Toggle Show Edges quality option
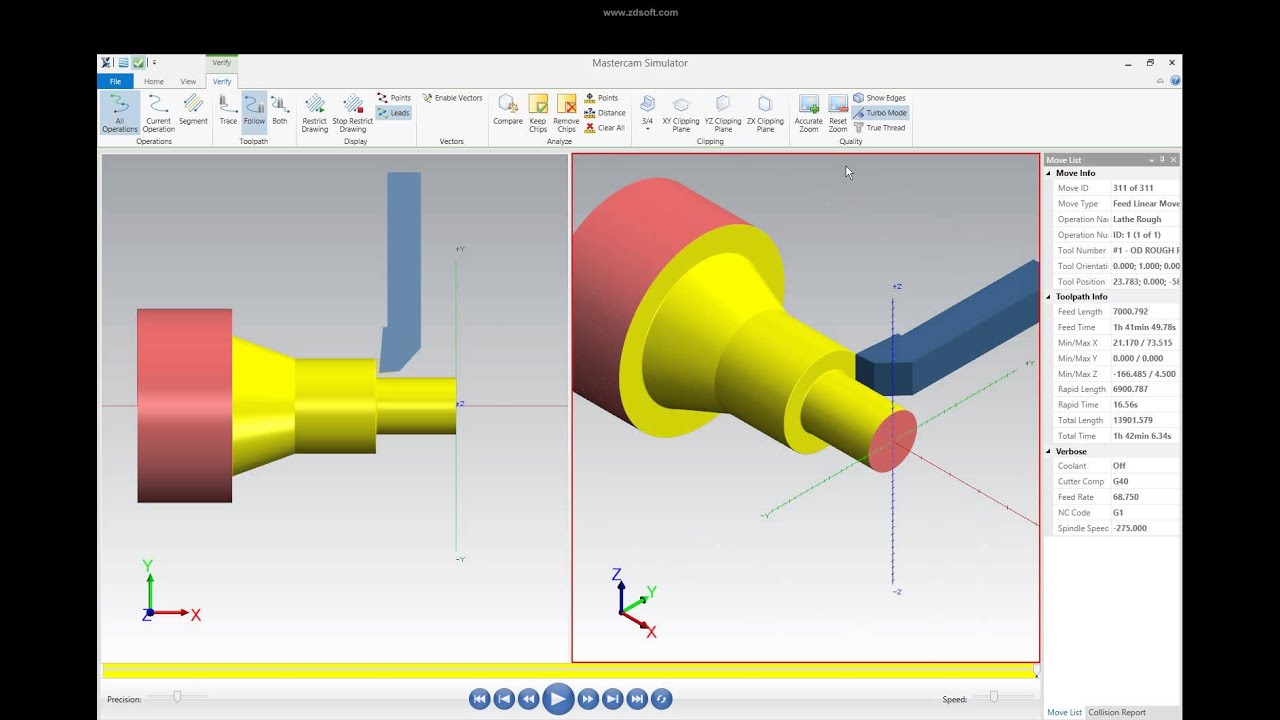 [x=879, y=98]
